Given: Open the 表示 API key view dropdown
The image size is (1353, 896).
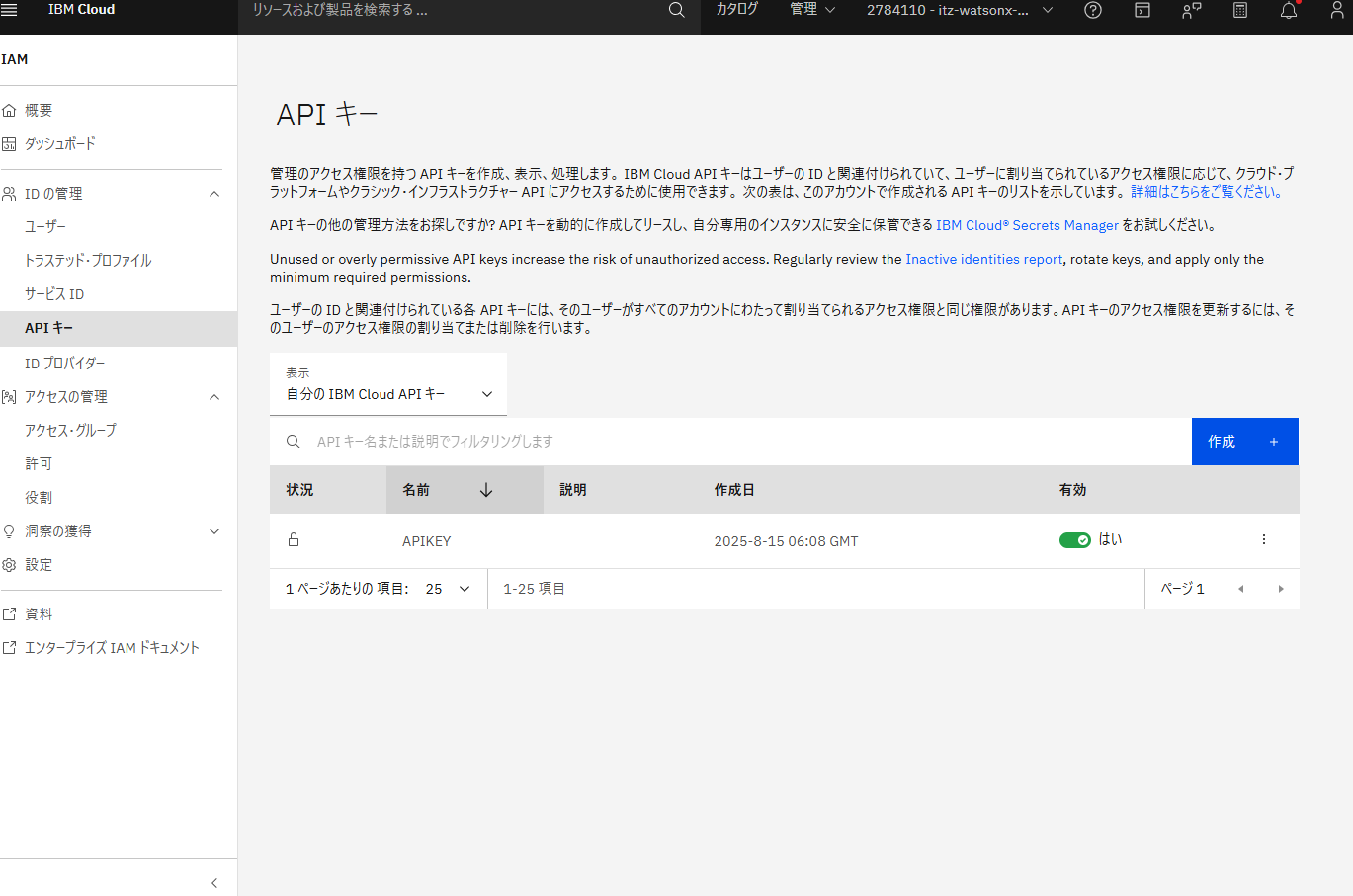Looking at the screenshot, I should pos(388,383).
